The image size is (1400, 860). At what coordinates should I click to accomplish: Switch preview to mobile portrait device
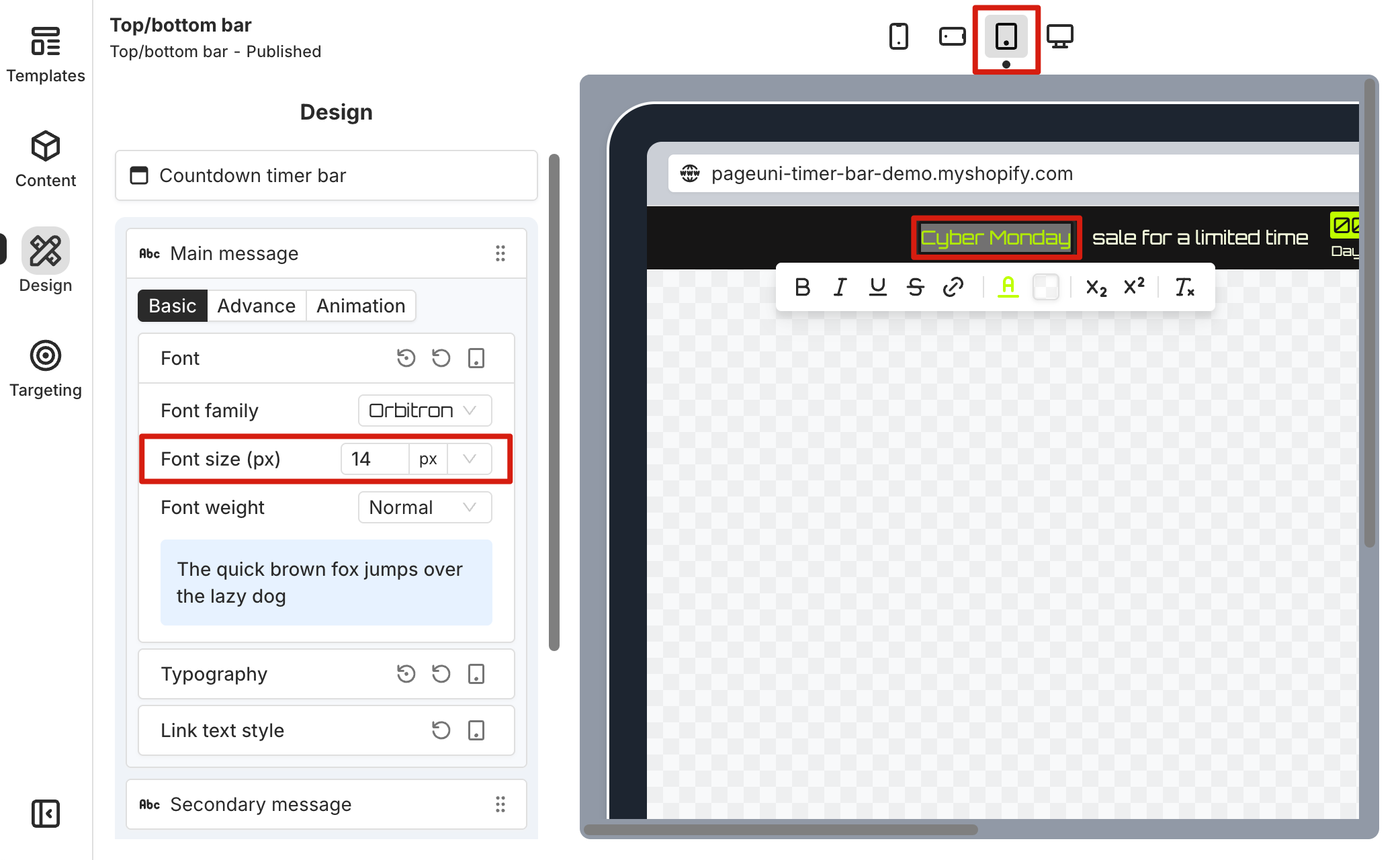[x=899, y=36]
